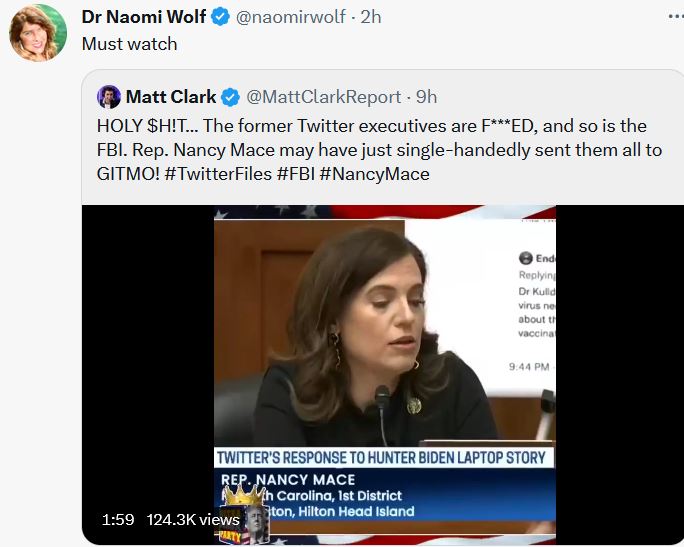Open the more options ellipsis menu
Image resolution: width=684 pixels, height=547 pixels.
click(x=674, y=16)
